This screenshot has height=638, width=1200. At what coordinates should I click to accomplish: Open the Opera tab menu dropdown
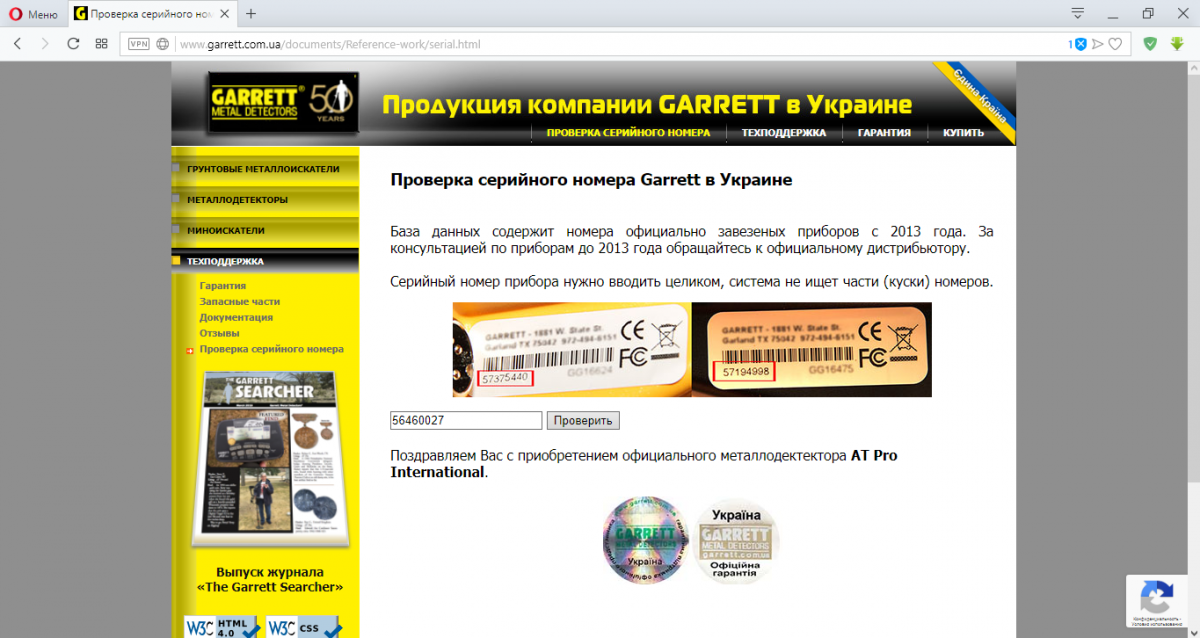(x=1077, y=13)
